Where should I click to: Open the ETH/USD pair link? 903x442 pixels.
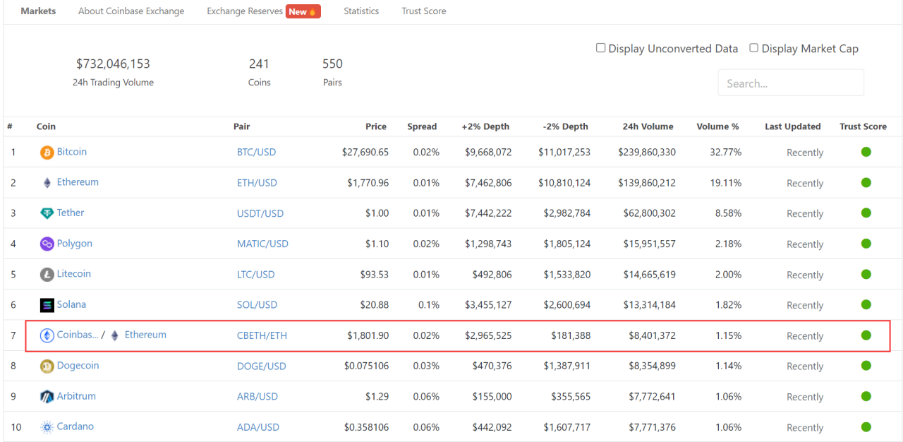click(x=257, y=183)
